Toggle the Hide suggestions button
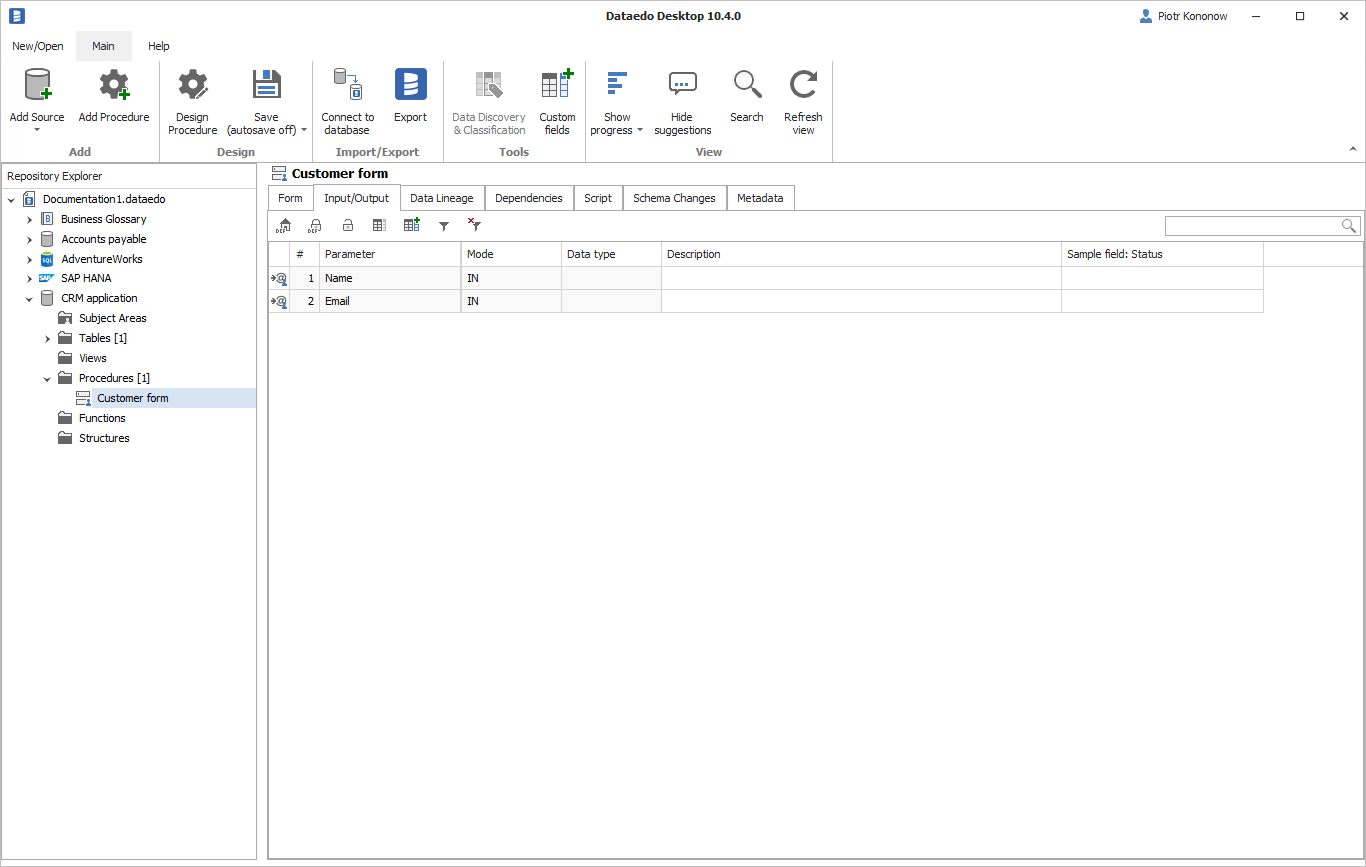 [682, 86]
